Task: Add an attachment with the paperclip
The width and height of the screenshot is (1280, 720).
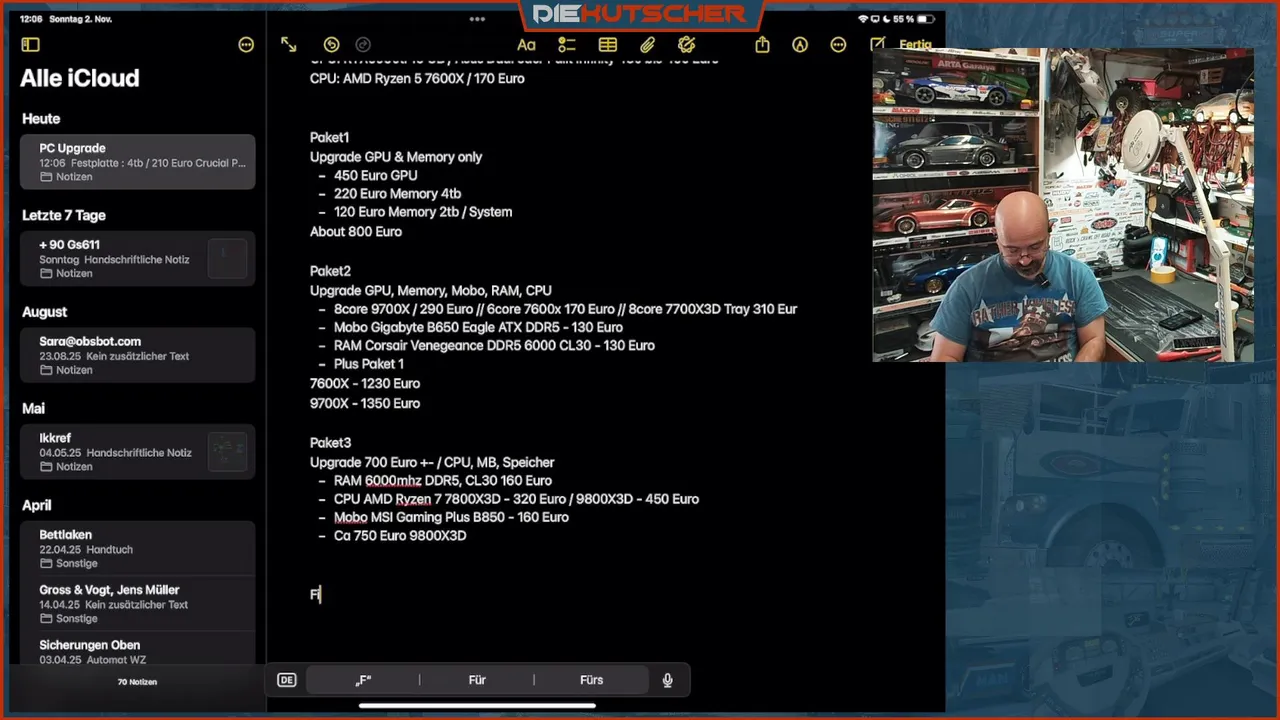Action: (x=647, y=45)
